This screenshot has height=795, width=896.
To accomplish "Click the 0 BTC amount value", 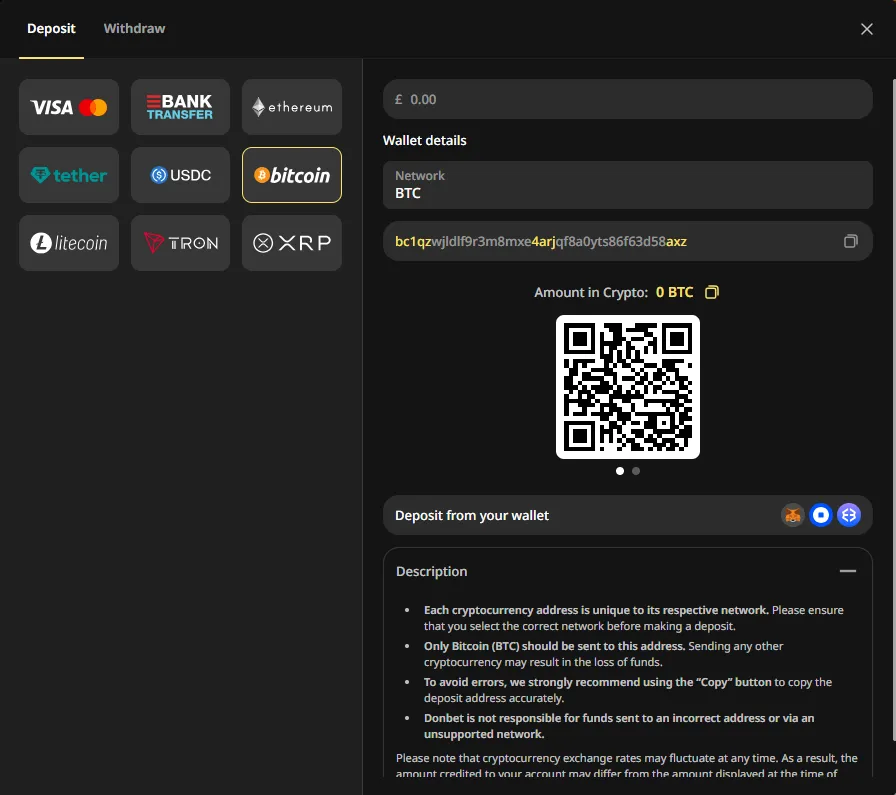I will 674,293.
